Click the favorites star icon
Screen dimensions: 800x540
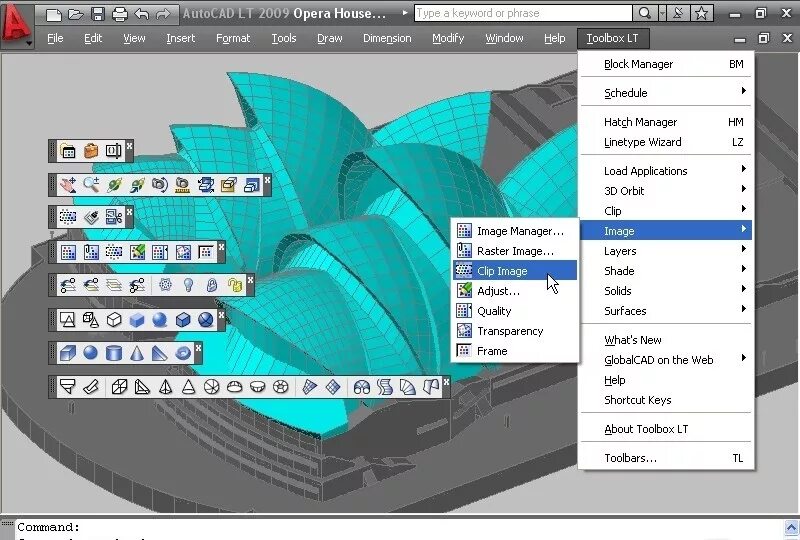tap(702, 13)
